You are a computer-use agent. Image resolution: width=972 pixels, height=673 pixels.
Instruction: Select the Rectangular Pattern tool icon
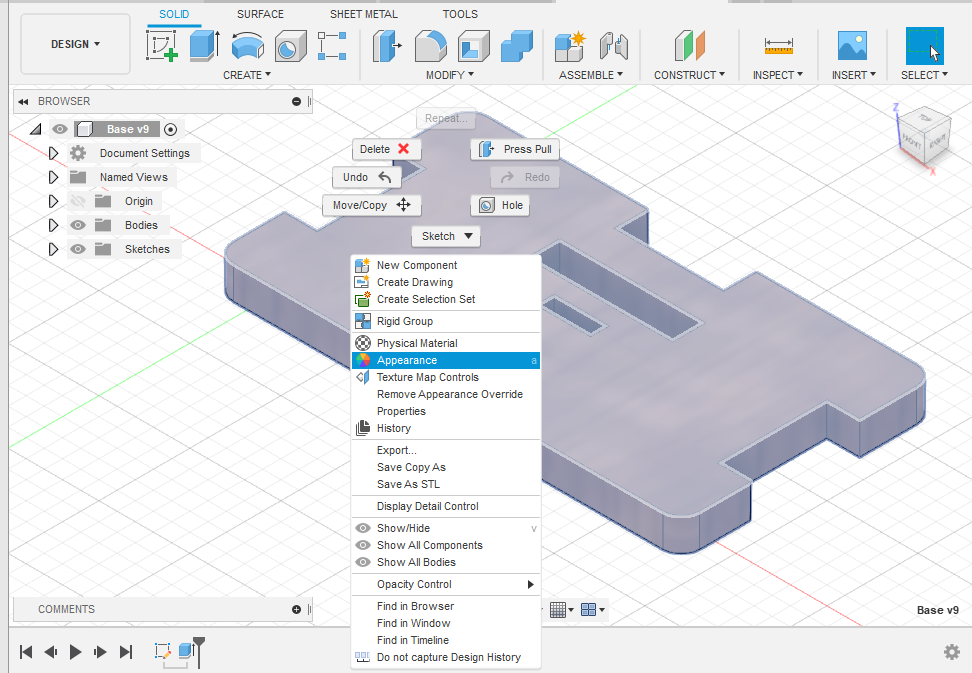tap(332, 46)
